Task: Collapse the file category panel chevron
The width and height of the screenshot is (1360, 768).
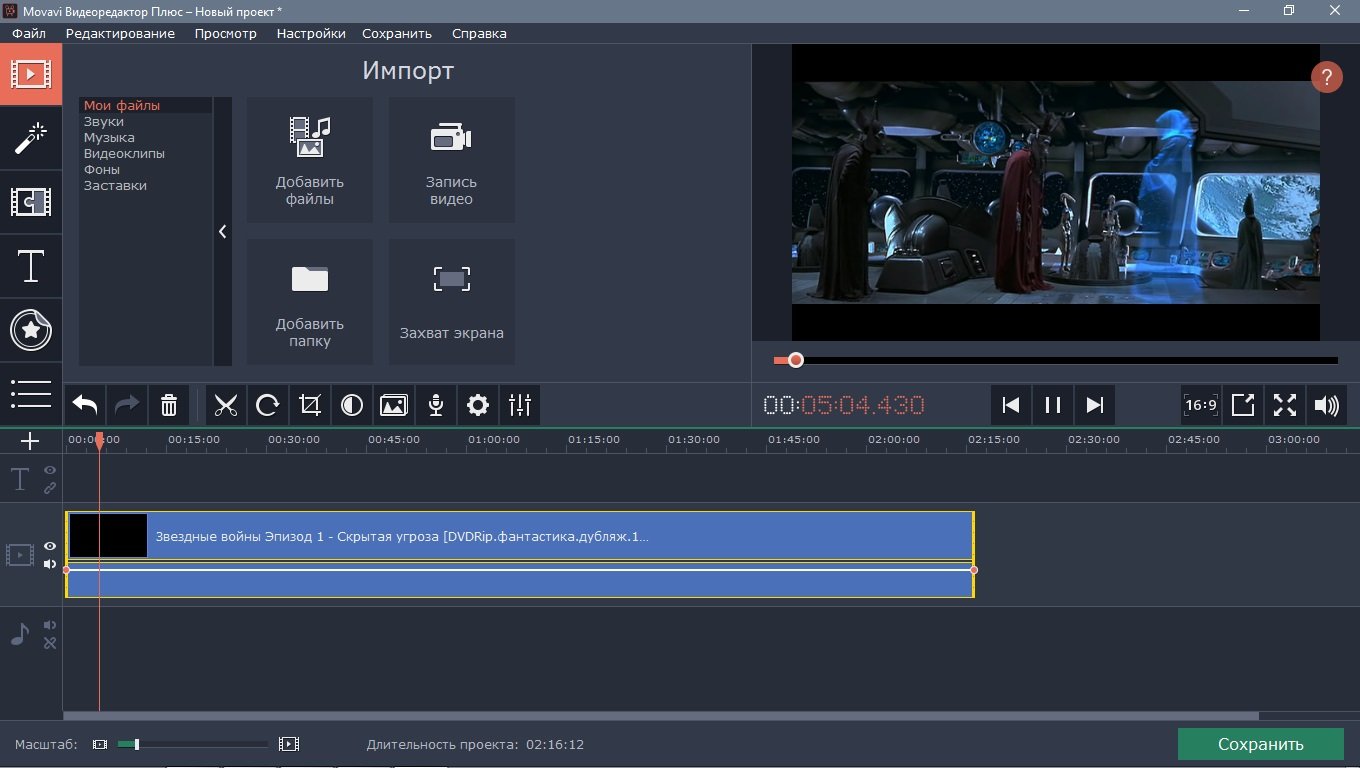Action: pyautogui.click(x=222, y=231)
